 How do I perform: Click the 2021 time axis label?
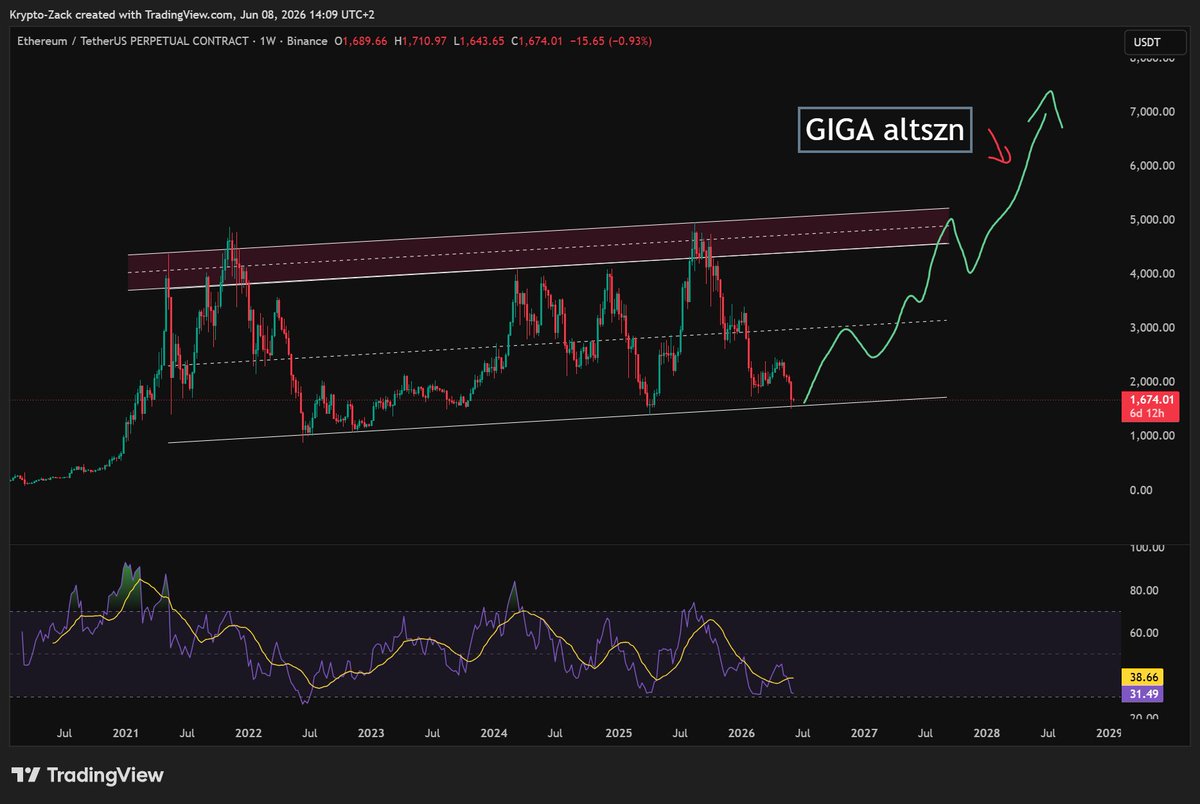pyautogui.click(x=125, y=734)
